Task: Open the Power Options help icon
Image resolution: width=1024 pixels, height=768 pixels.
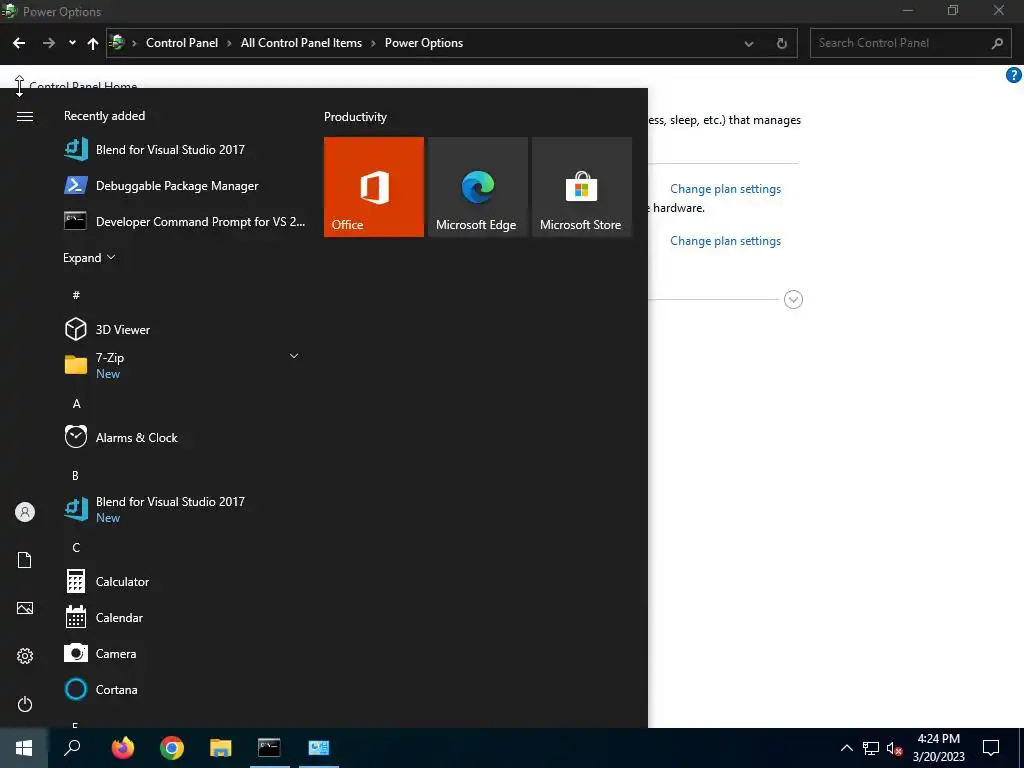Action: pyautogui.click(x=1014, y=75)
